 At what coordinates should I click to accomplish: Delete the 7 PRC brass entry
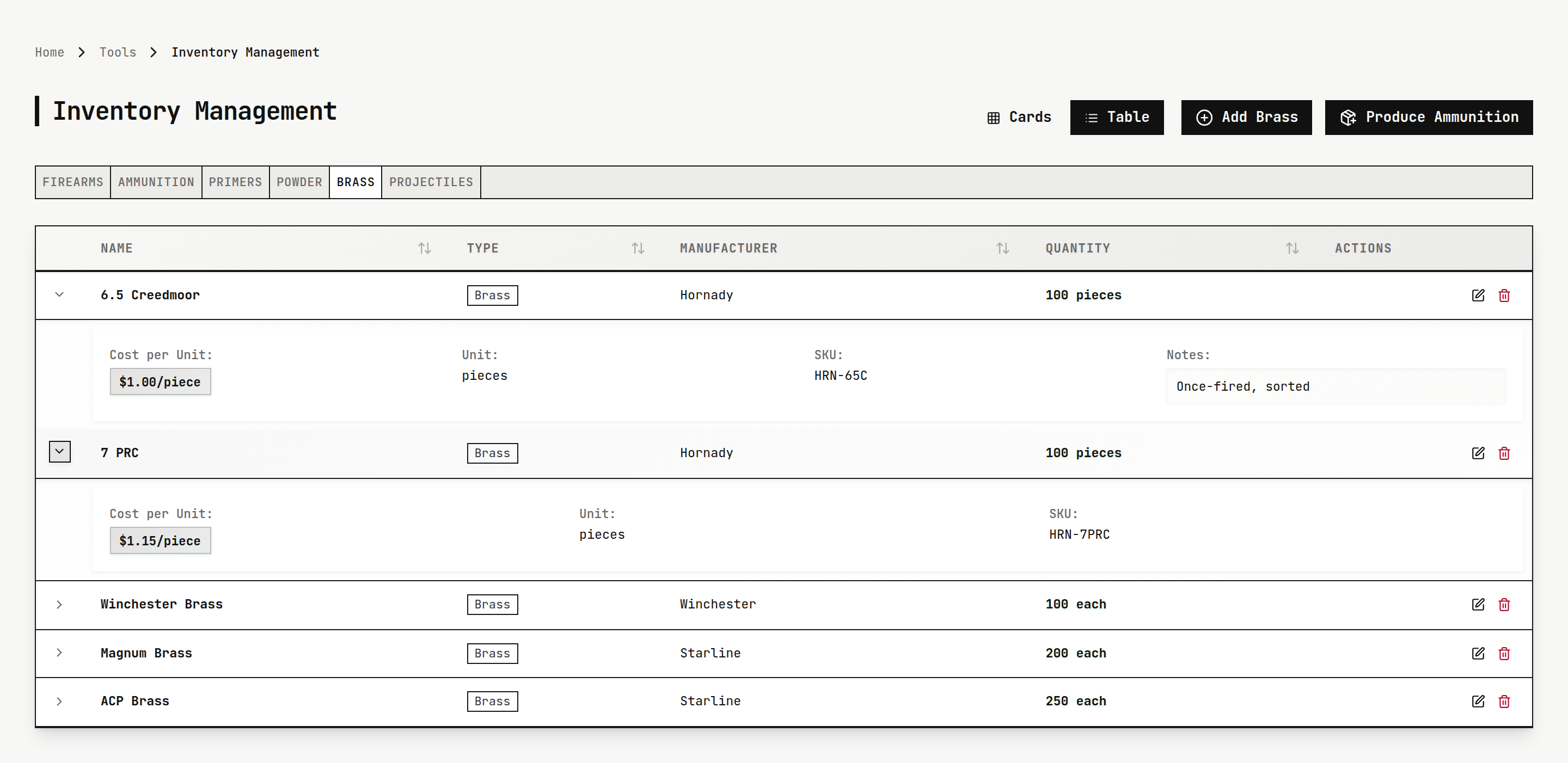point(1504,453)
